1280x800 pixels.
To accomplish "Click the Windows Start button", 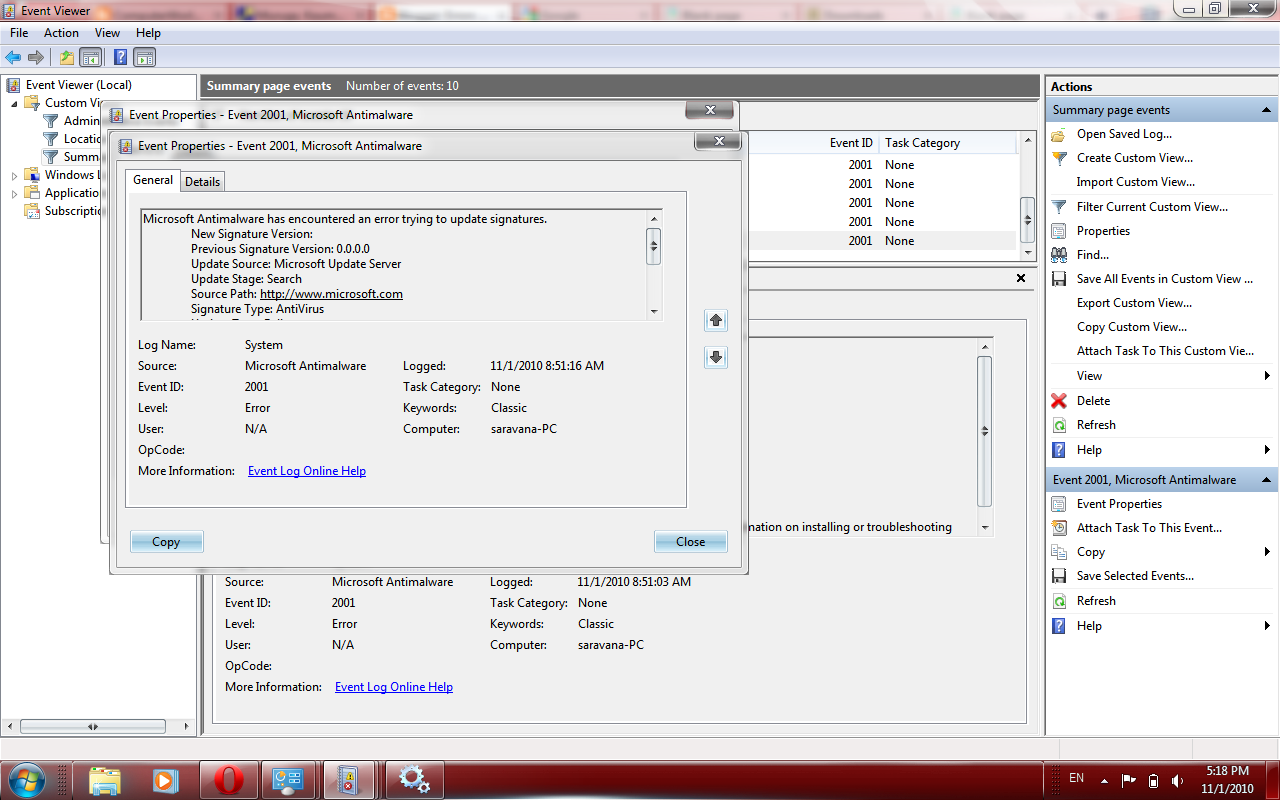I will tap(26, 779).
